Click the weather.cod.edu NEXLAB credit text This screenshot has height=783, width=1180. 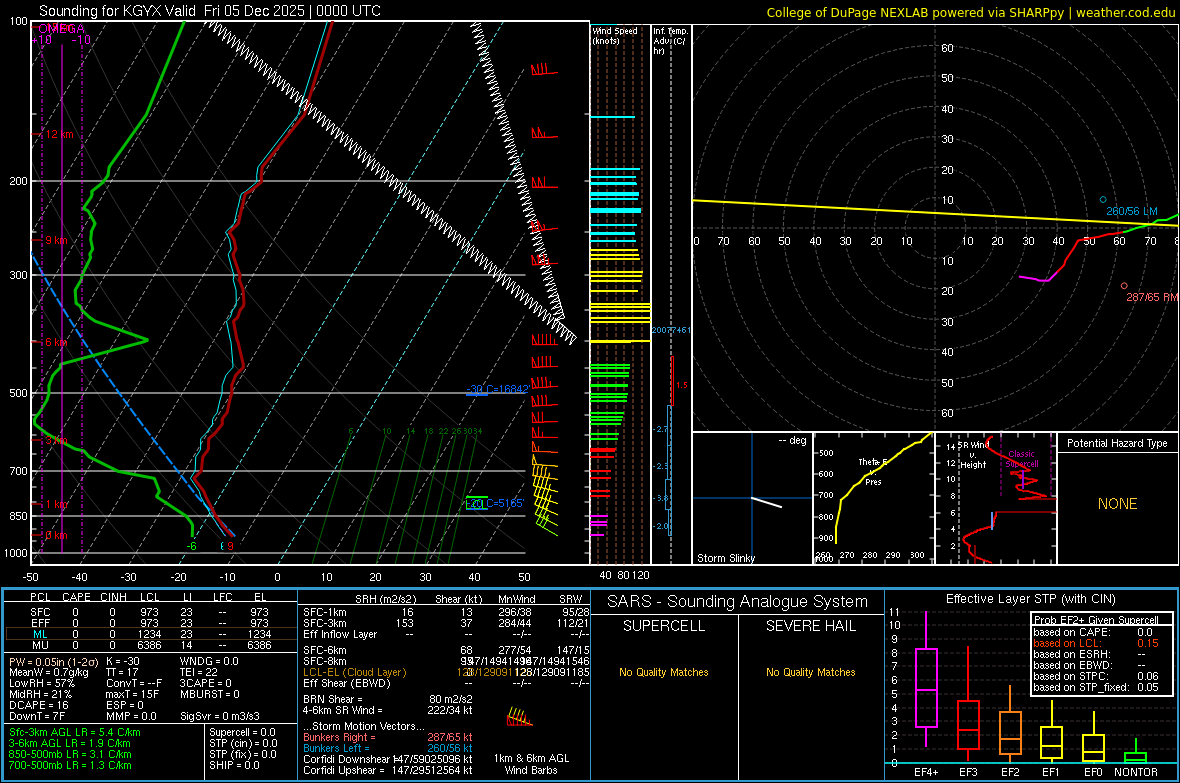[970, 12]
